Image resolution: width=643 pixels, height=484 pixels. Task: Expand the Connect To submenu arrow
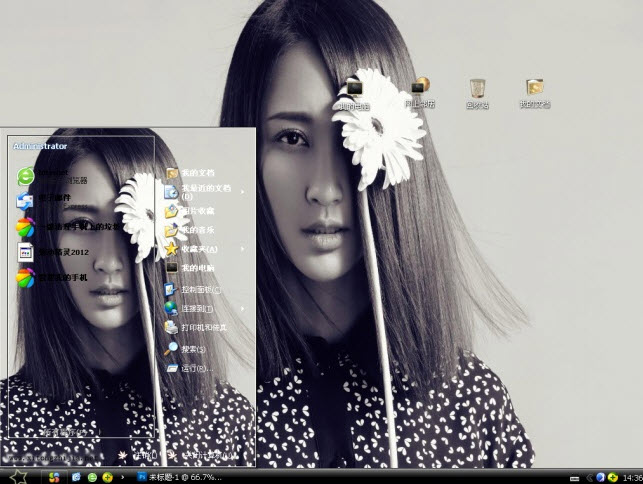[242, 308]
